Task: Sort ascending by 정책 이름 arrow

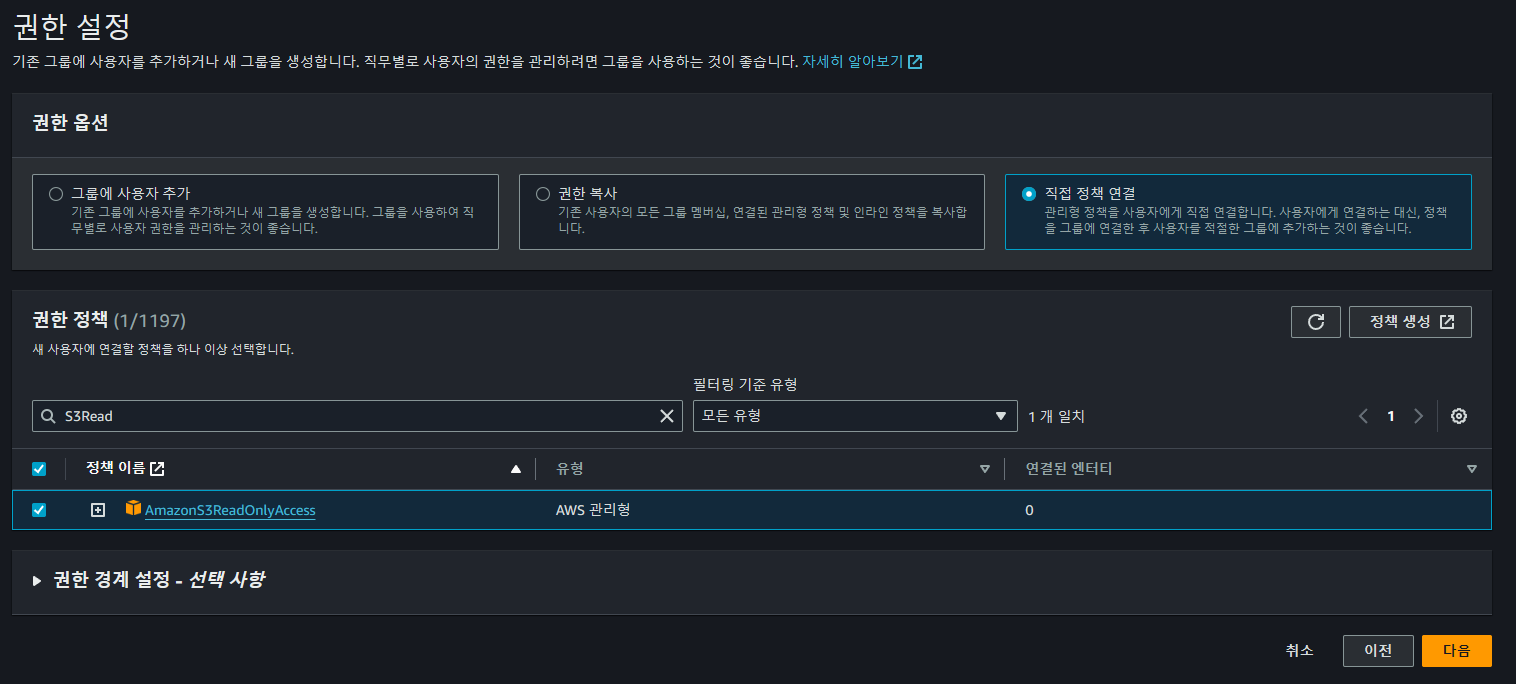Action: [x=516, y=469]
